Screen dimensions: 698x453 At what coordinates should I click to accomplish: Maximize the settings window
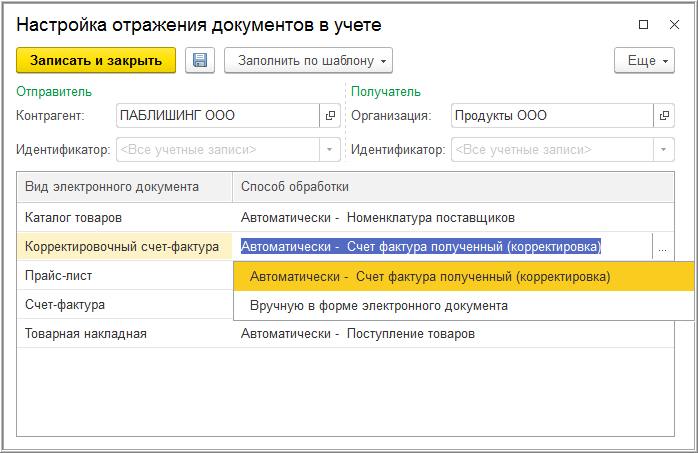(643, 23)
